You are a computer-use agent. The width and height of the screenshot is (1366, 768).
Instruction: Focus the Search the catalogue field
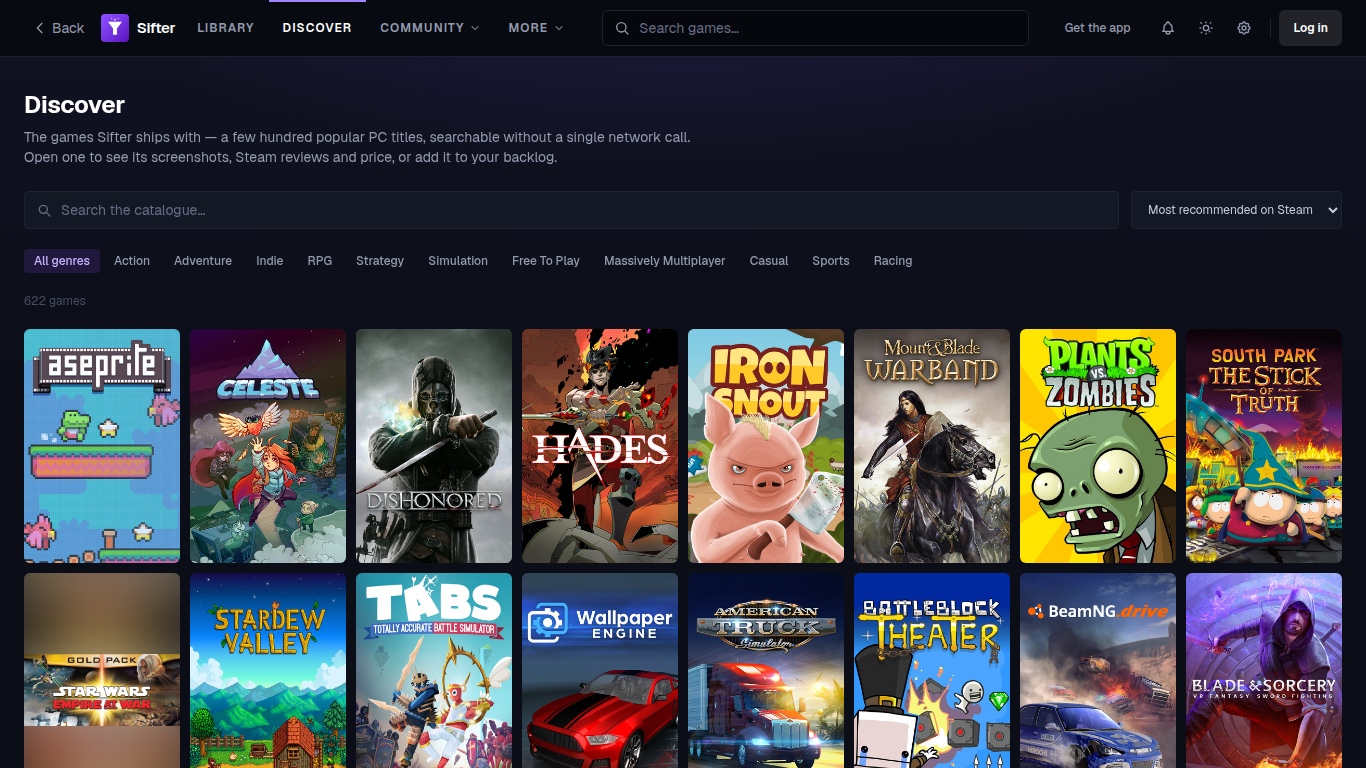(x=571, y=210)
